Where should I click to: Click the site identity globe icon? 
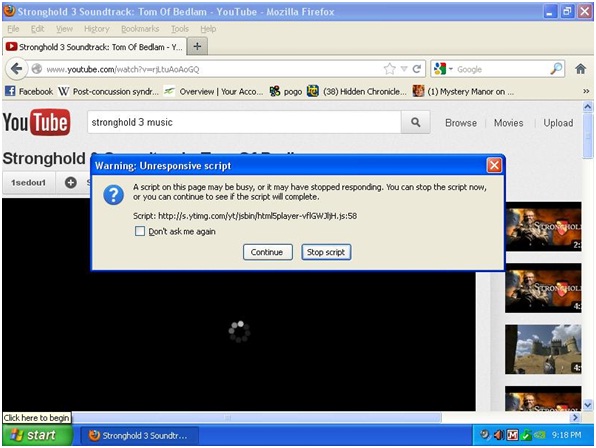(37, 69)
